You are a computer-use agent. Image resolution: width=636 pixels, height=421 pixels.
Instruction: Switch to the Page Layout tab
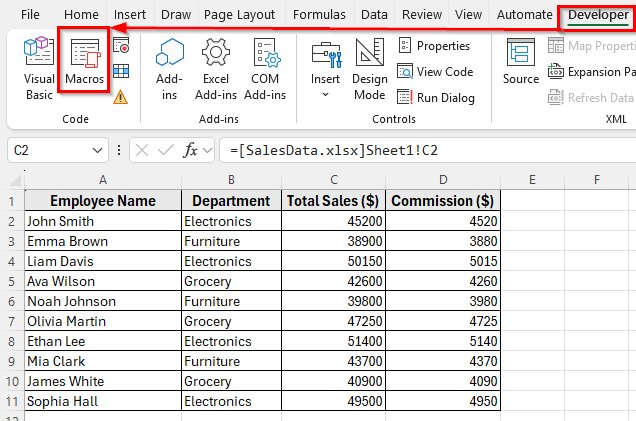coord(239,15)
